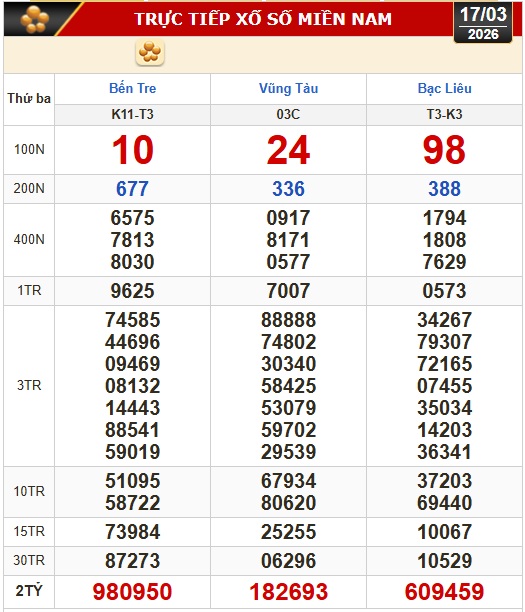This screenshot has width=525, height=612.
Task: Click Vũng Tàu 100N result 24
Action: pyautogui.click(x=288, y=150)
